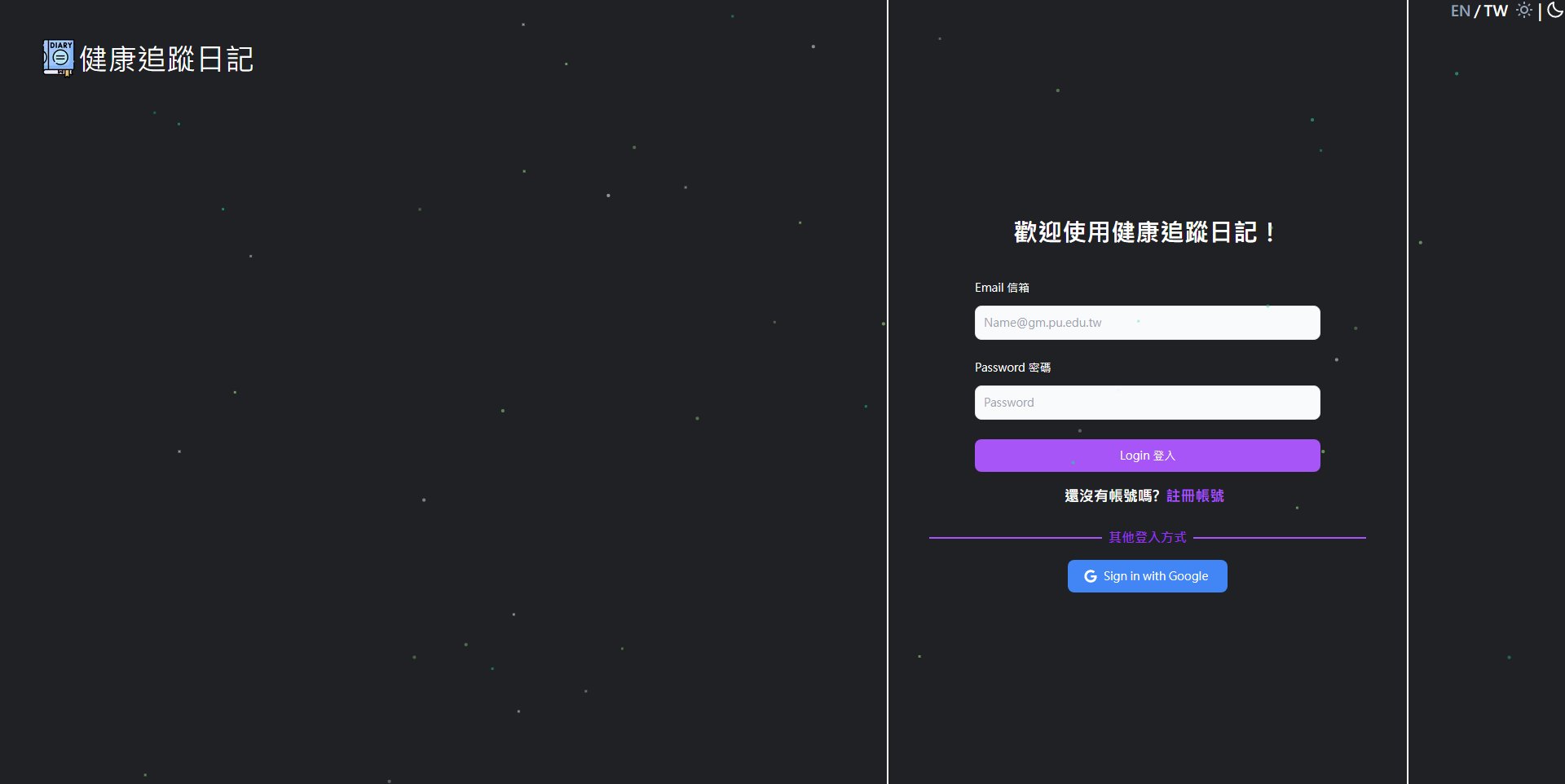This screenshot has height=784, width=1565.
Task: Click the slash between EN and TW
Action: [1477, 11]
